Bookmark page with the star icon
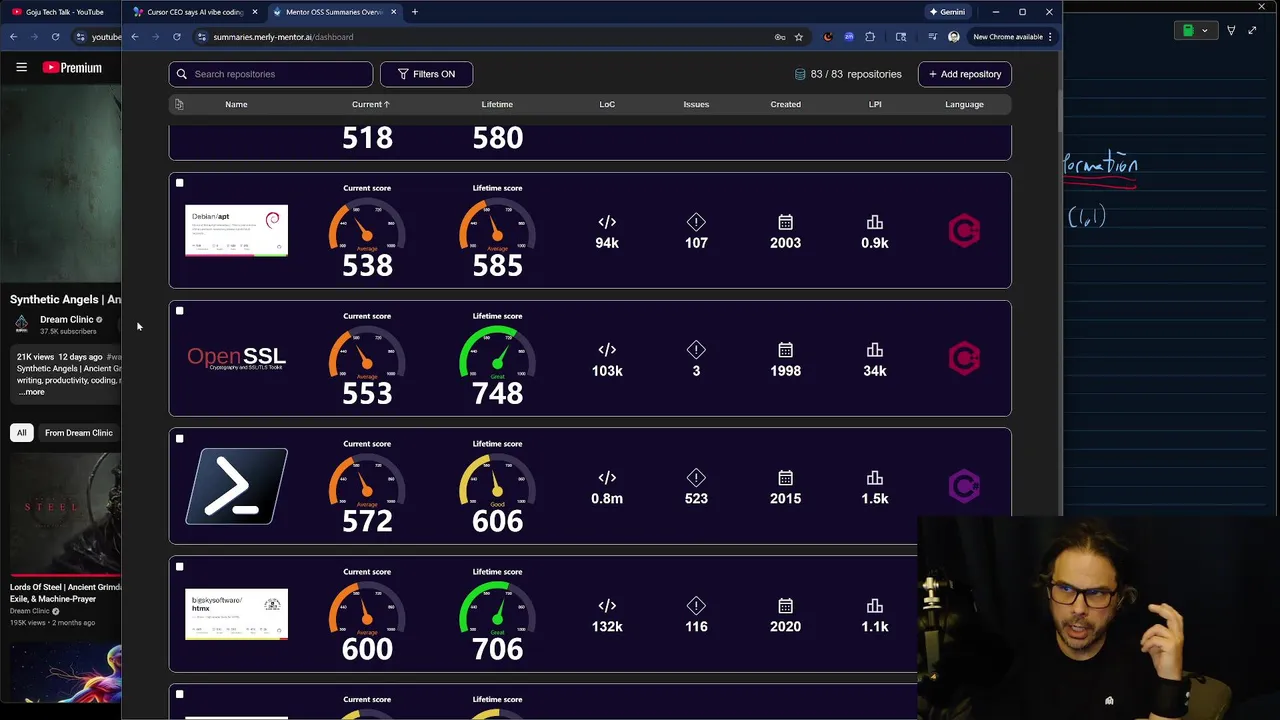 pyautogui.click(x=798, y=37)
